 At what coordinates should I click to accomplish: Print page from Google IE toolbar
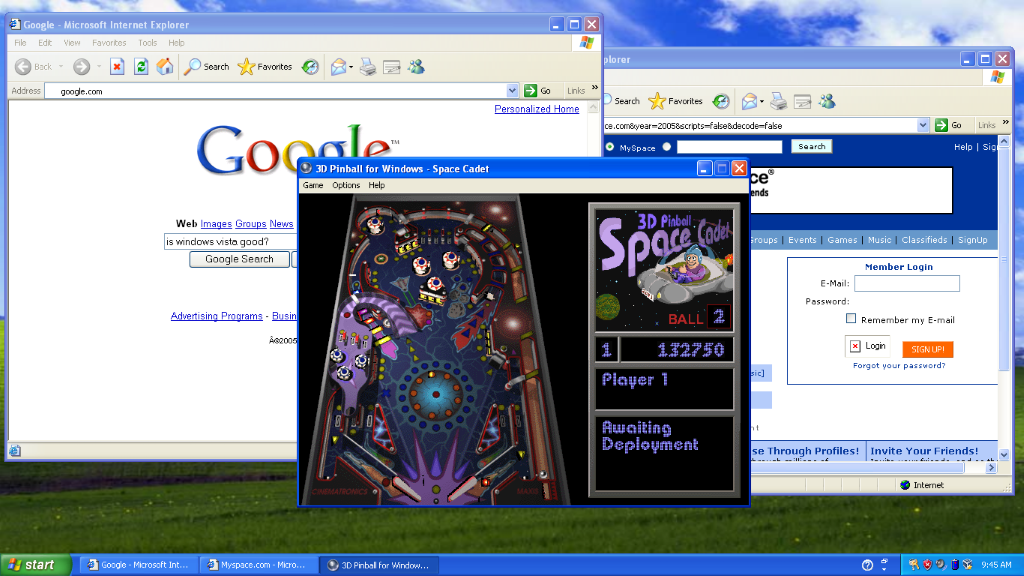368,67
